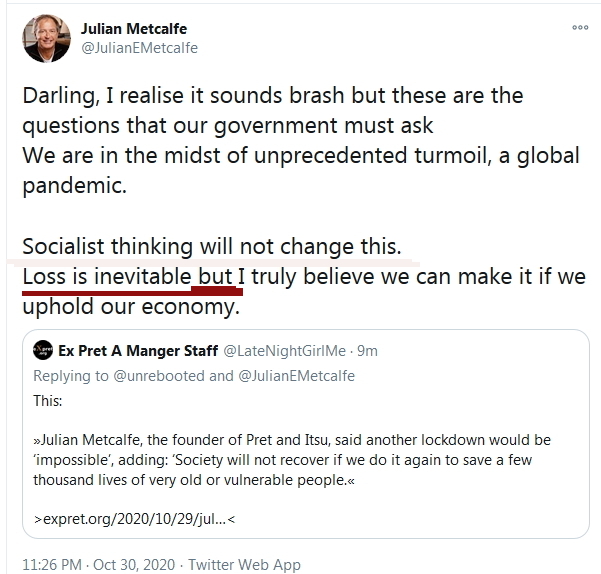Click the 11:26 PM tweet timestamp

[53, 564]
